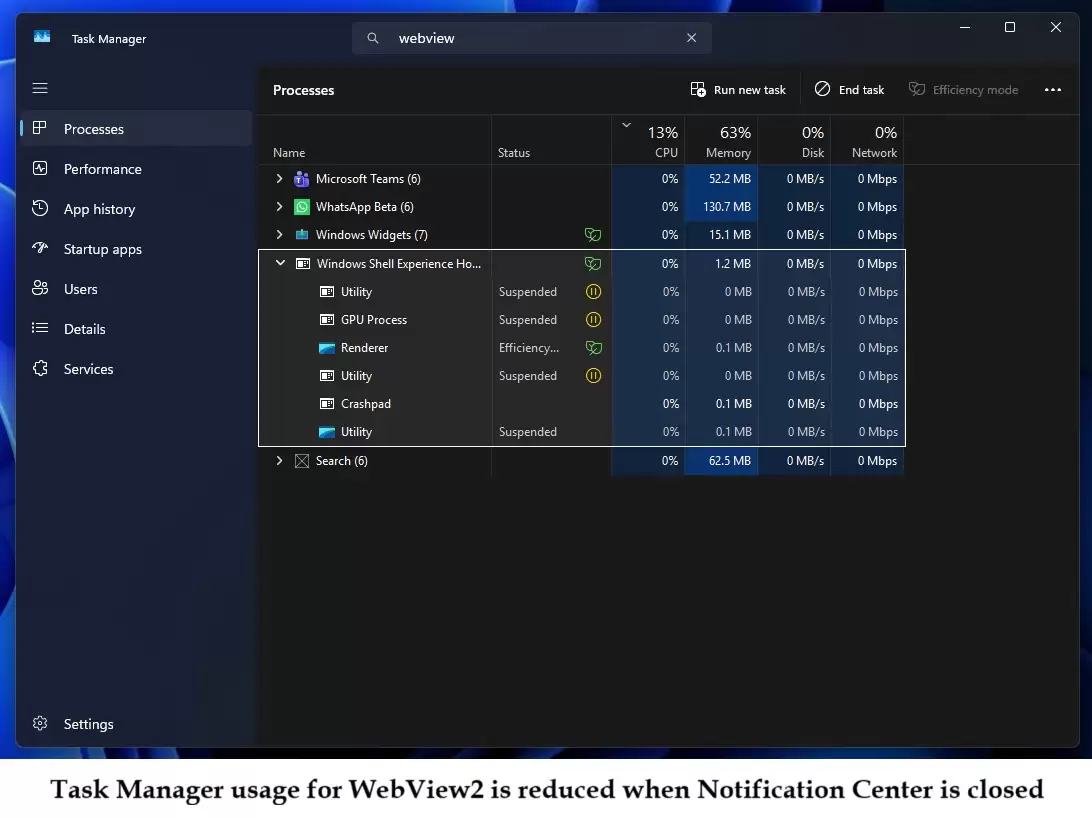The height and width of the screenshot is (818, 1092).
Task: Click the efficiency leaf icon on the Renderer row
Action: coord(593,348)
